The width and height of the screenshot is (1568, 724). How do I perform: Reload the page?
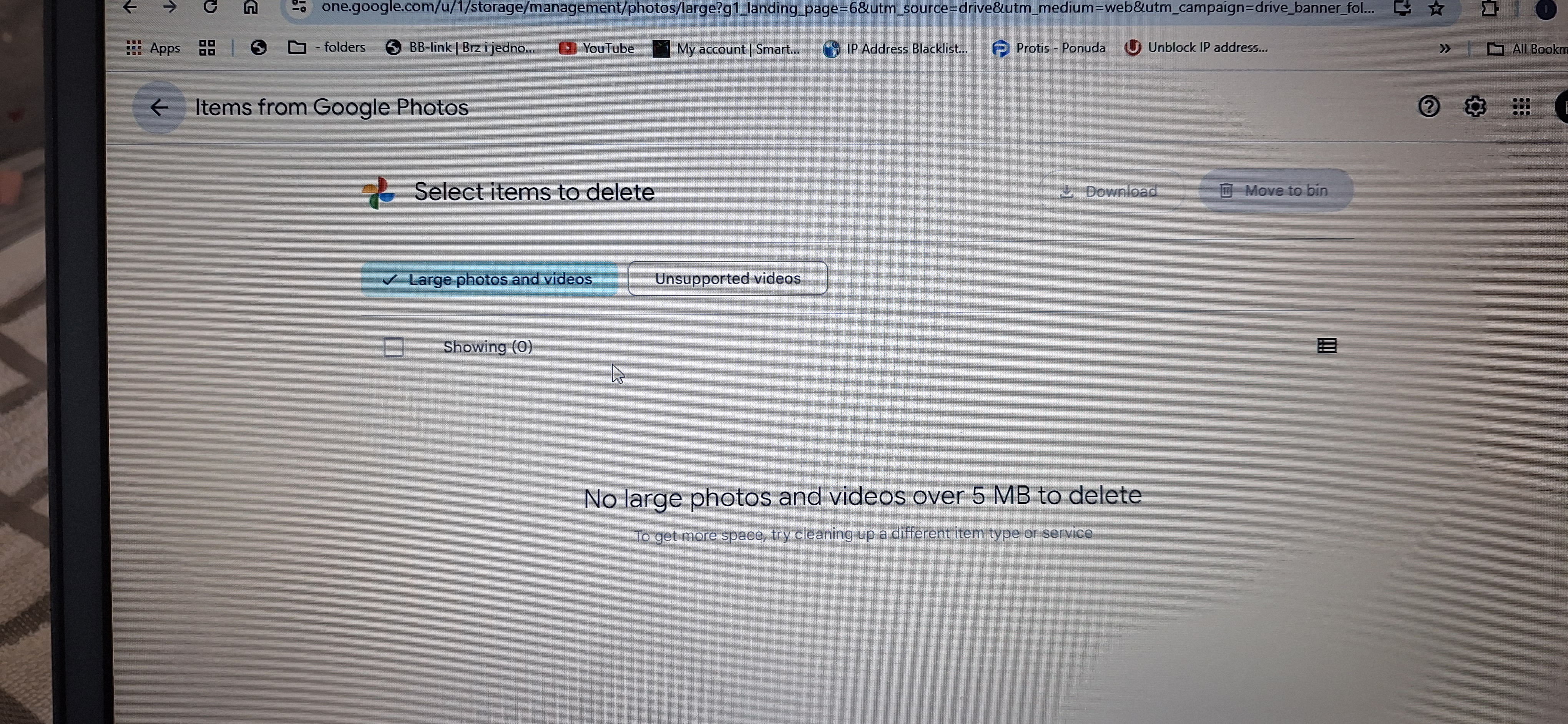(x=211, y=7)
